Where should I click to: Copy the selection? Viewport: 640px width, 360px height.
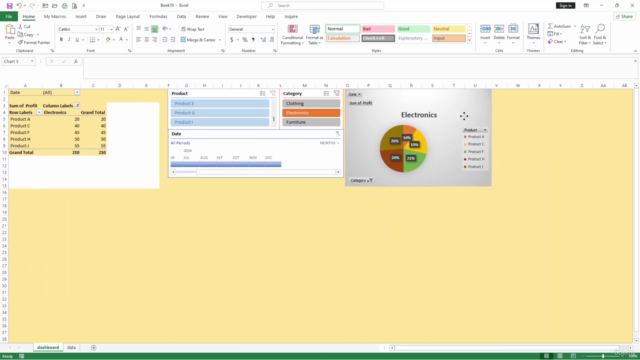[x=26, y=35]
